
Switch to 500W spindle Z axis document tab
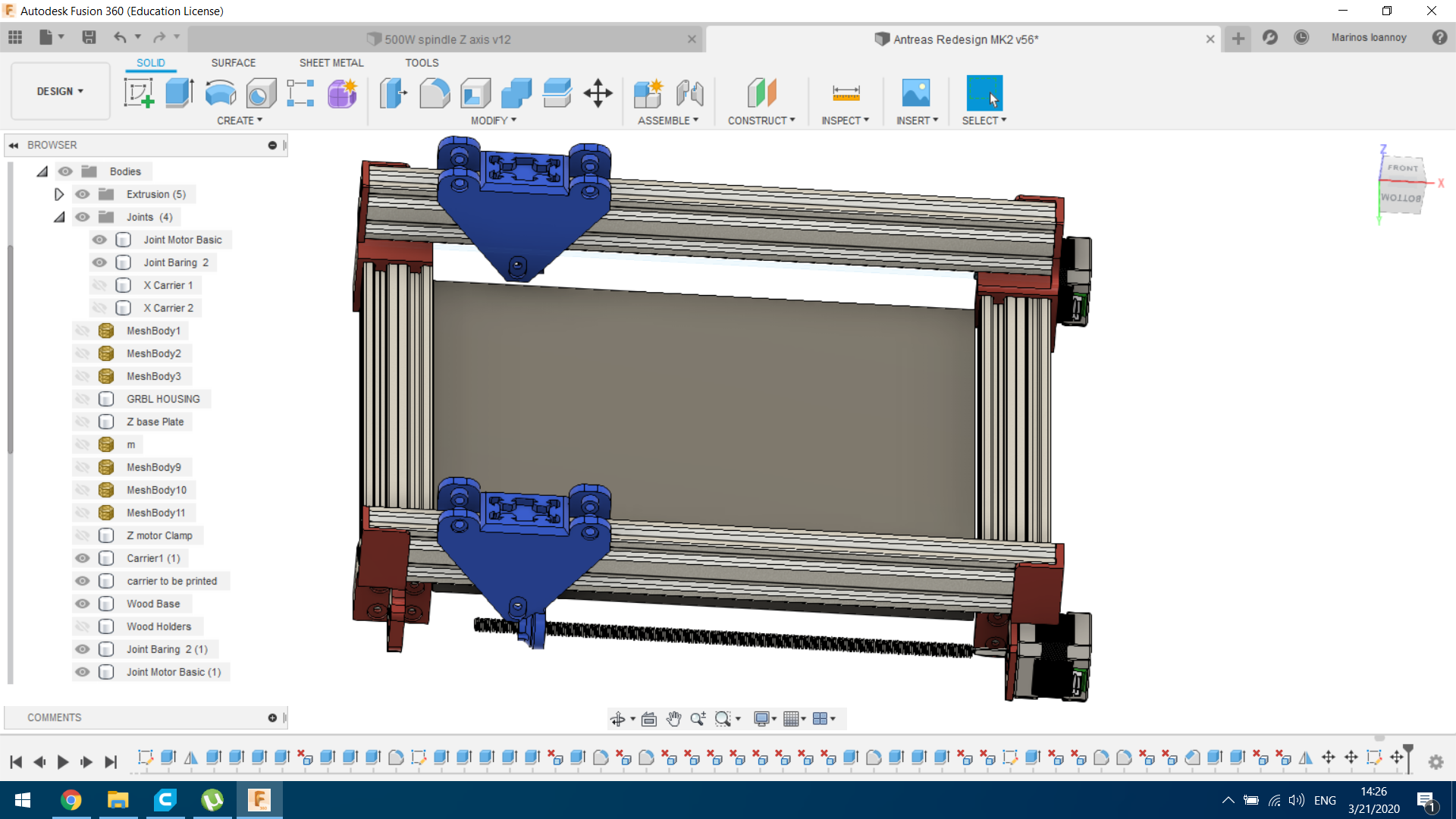point(447,39)
